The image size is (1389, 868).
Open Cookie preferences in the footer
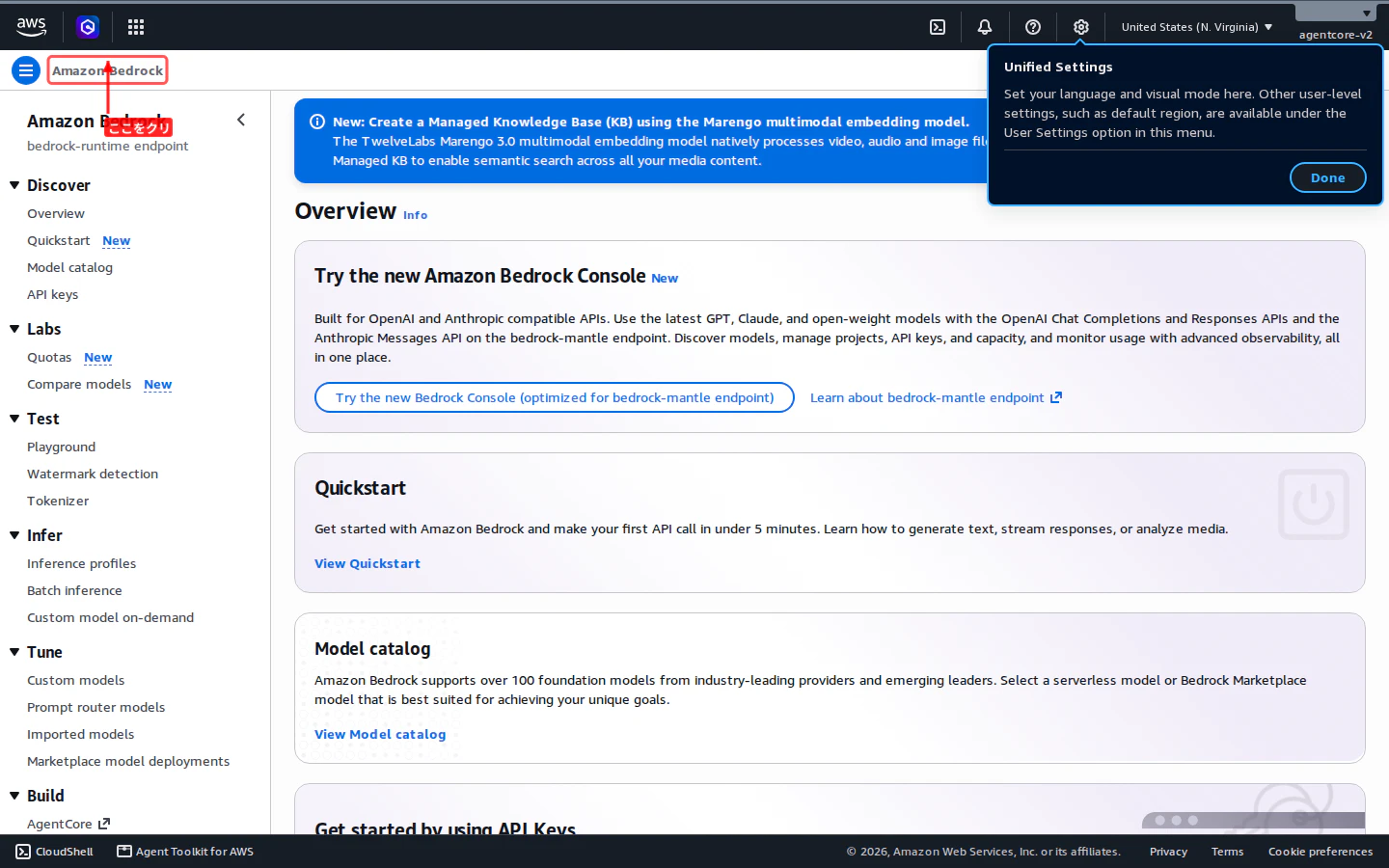(1321, 852)
